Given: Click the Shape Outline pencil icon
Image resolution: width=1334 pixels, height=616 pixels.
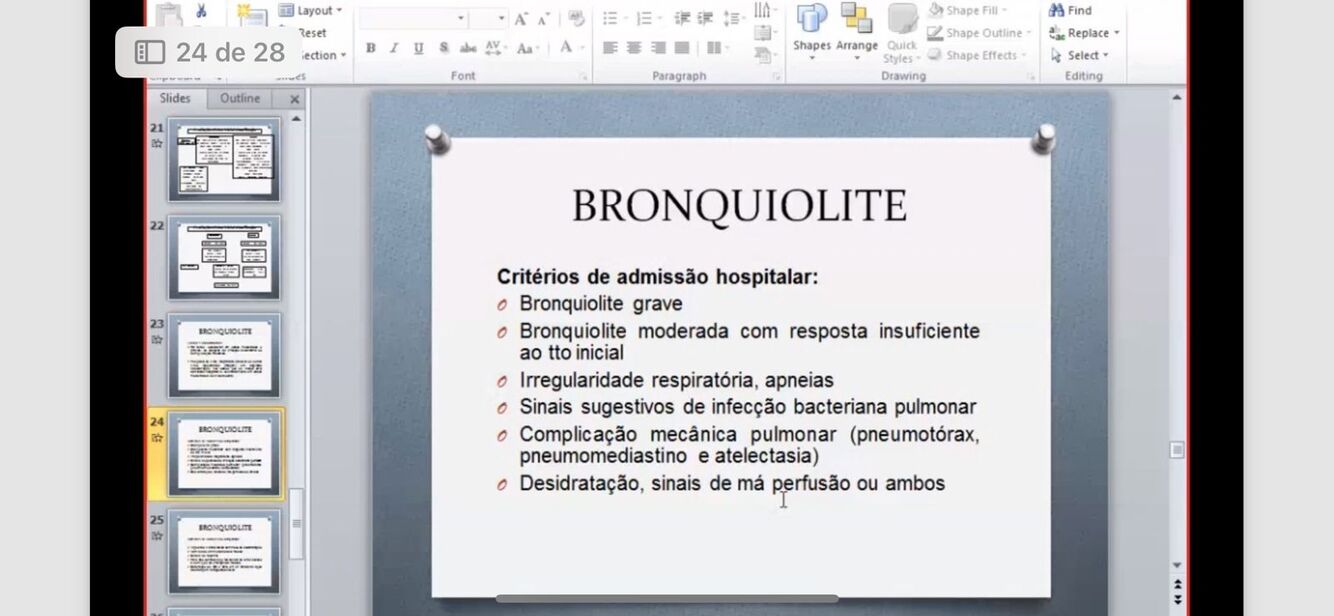Looking at the screenshot, I should pos(935,33).
